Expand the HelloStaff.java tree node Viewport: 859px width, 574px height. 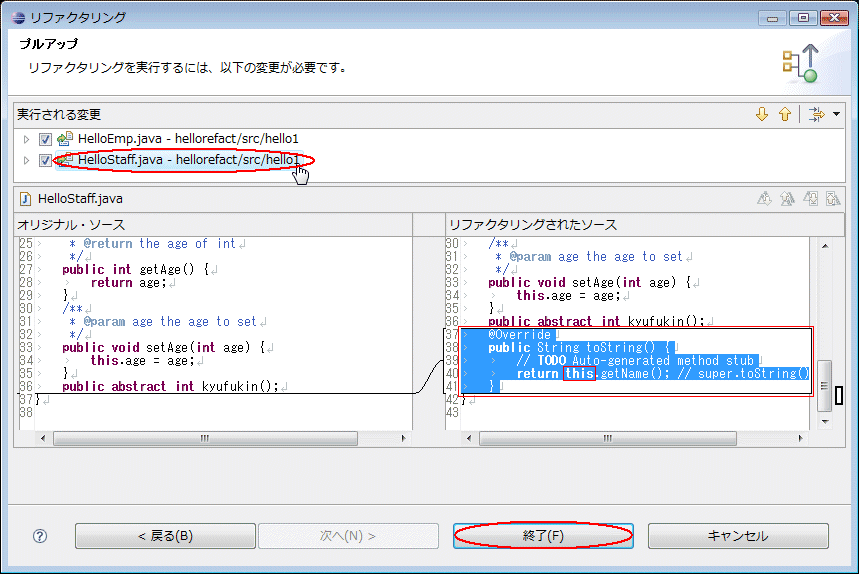coord(26,160)
